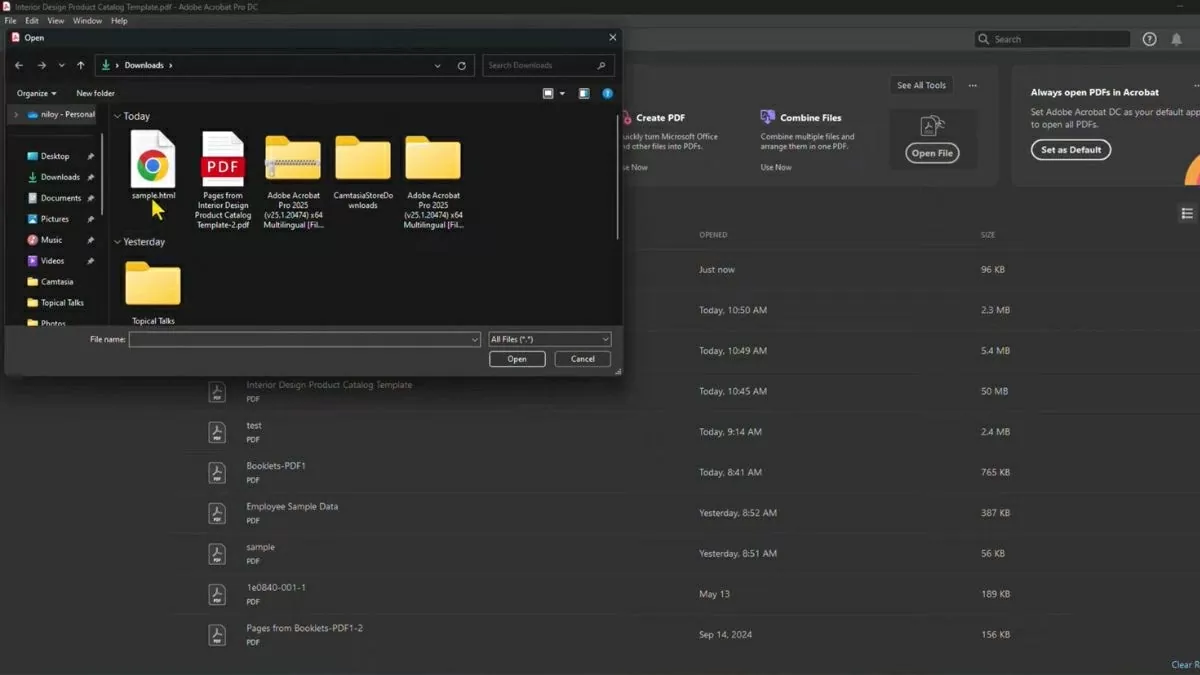Collapse the Yesterday group

[117, 242]
